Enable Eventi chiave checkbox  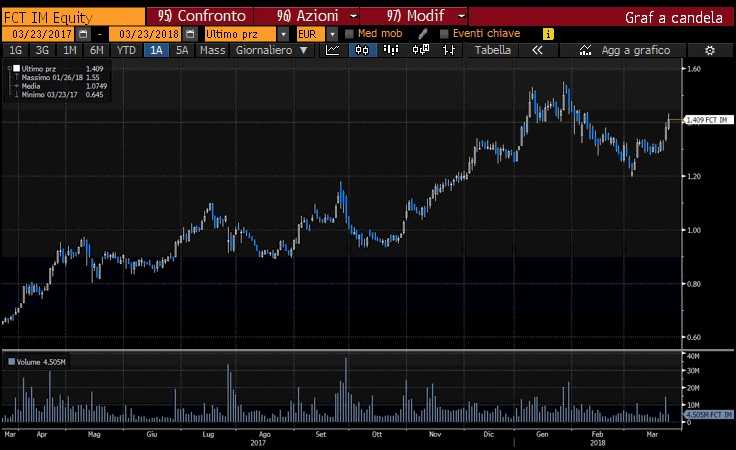pyautogui.click(x=444, y=34)
